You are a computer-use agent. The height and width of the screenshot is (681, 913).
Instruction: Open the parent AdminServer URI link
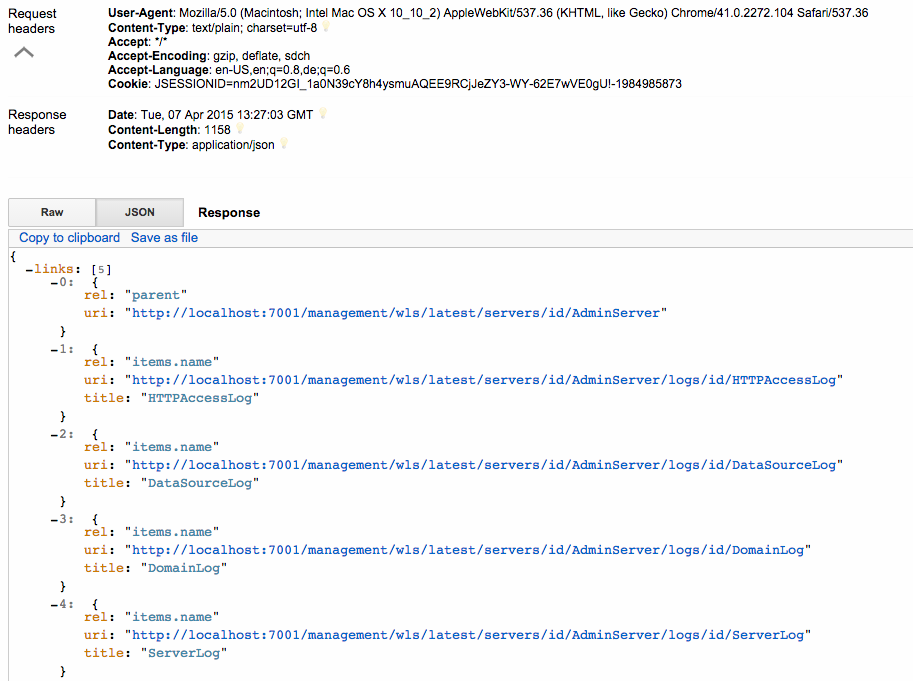click(396, 313)
